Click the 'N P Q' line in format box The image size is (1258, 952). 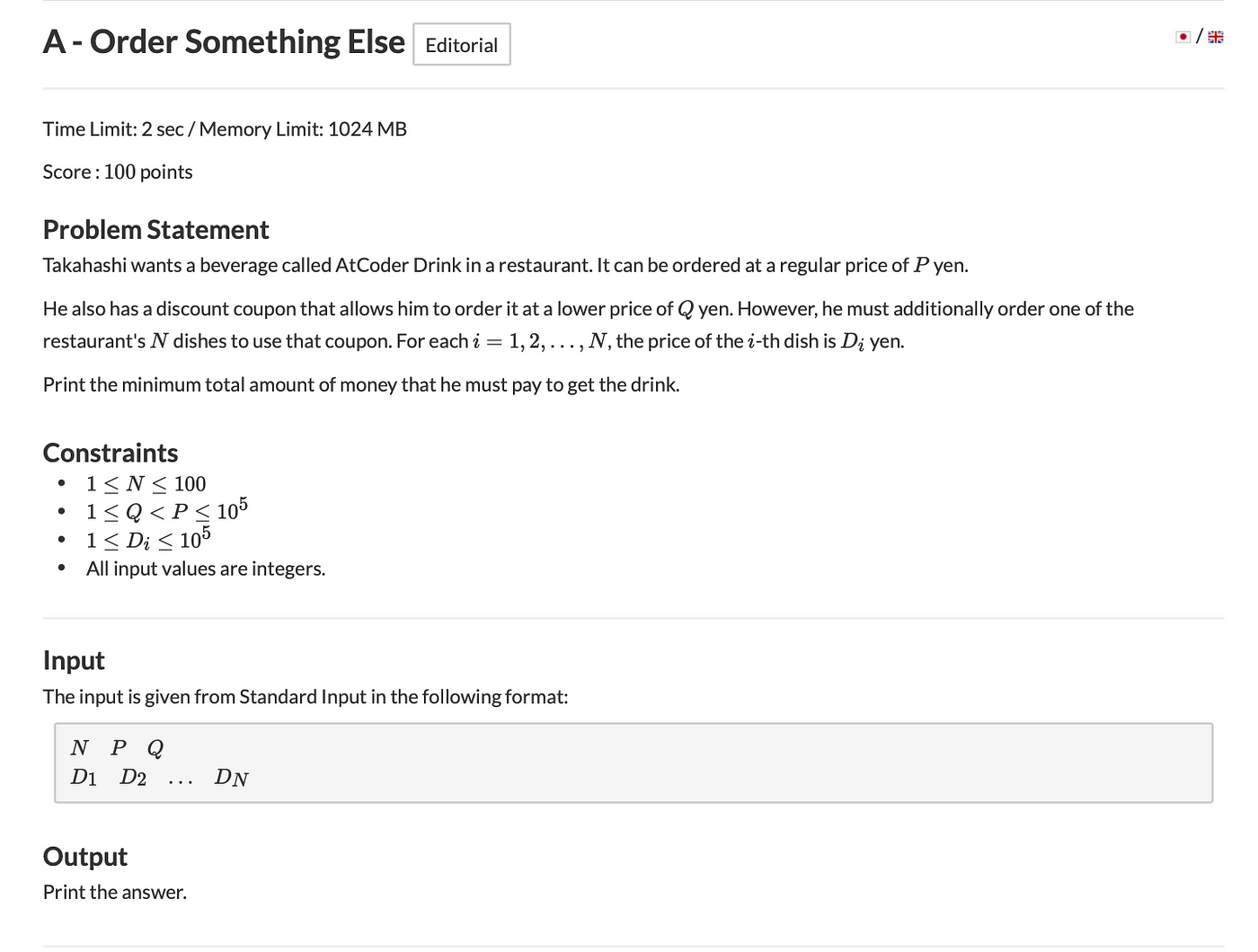(118, 747)
